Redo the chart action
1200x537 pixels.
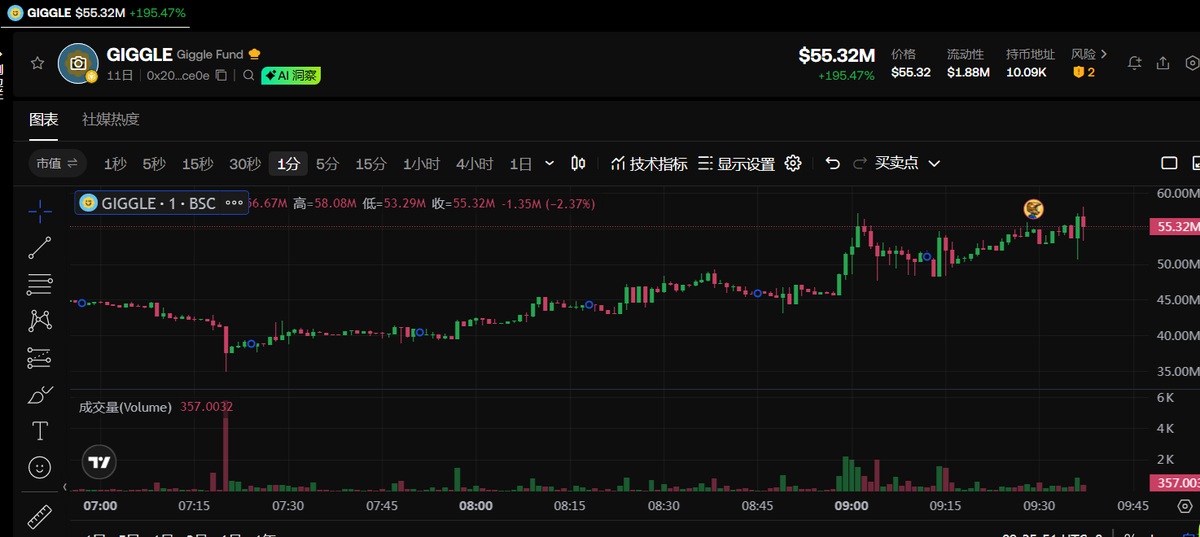pos(859,163)
